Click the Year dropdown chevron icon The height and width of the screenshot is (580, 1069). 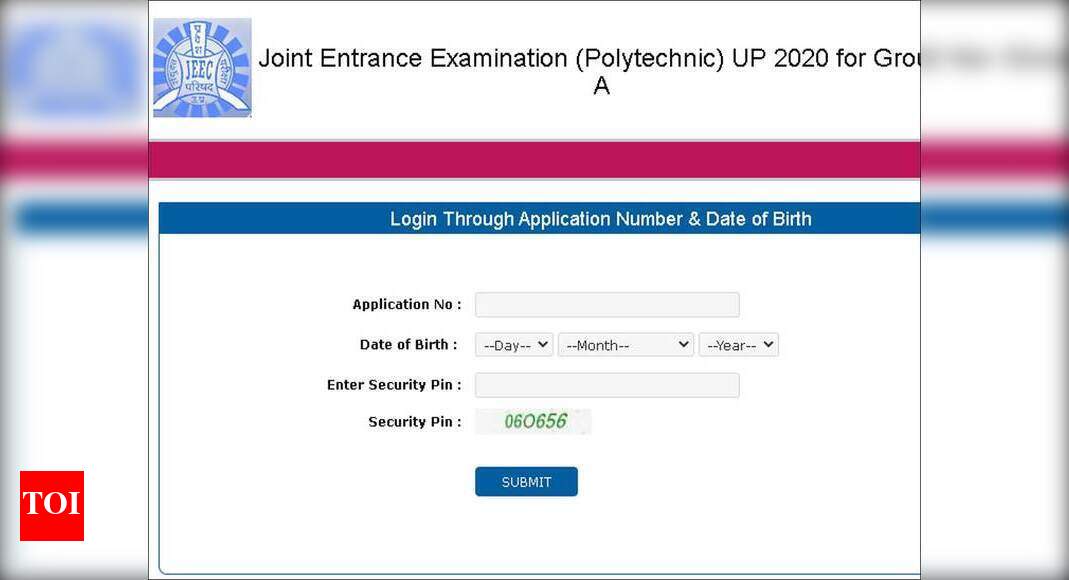767,344
